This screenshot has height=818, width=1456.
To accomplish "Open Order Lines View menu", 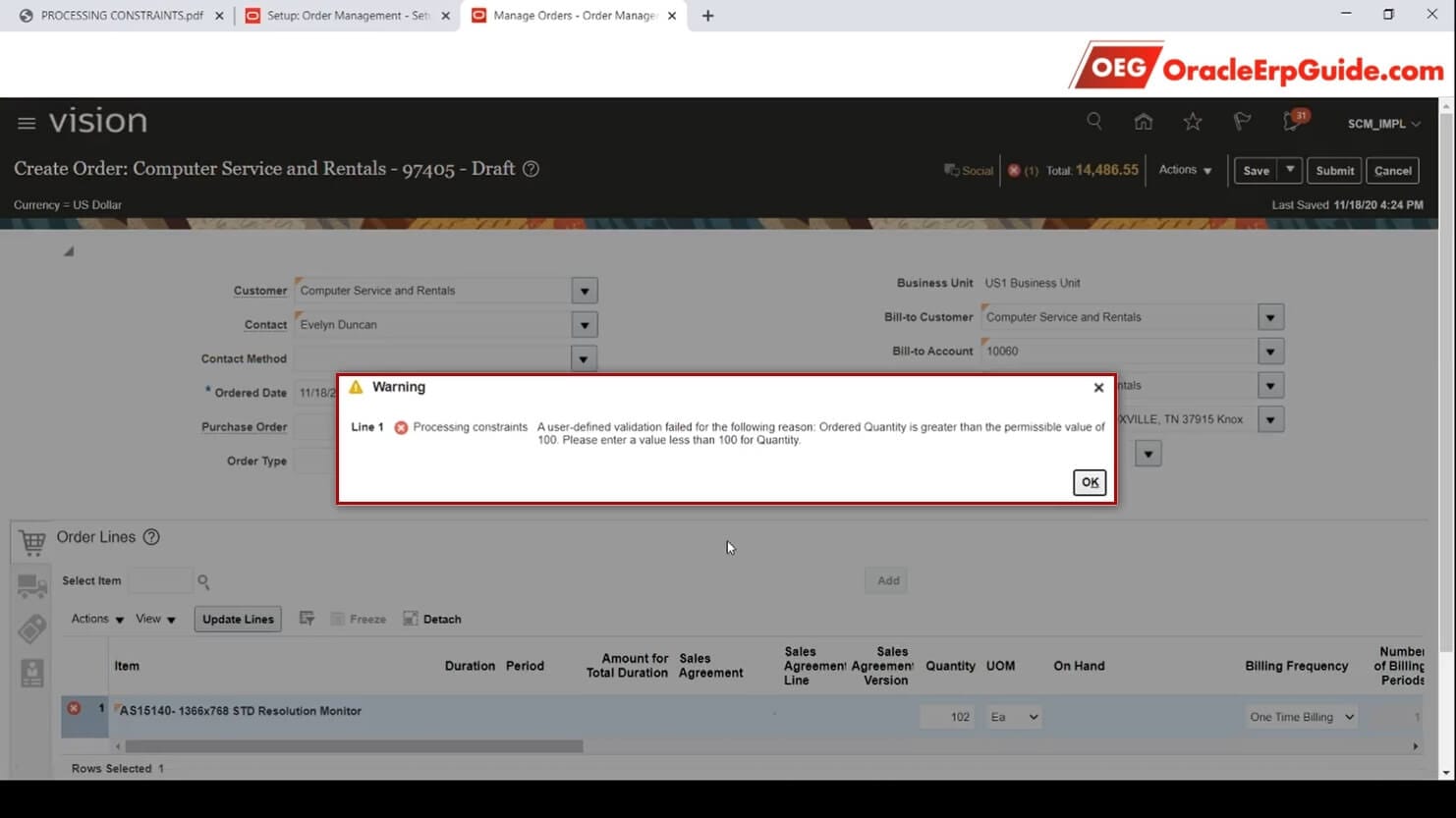I will pos(155,619).
